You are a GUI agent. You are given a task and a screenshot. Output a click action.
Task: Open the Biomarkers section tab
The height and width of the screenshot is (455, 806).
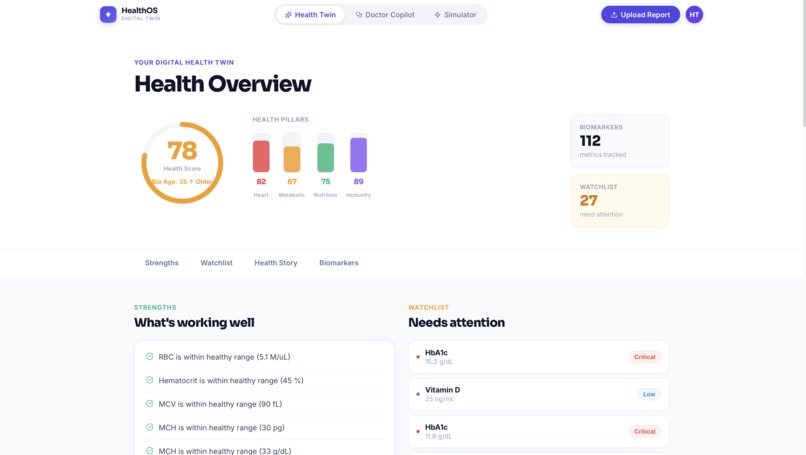coord(339,263)
